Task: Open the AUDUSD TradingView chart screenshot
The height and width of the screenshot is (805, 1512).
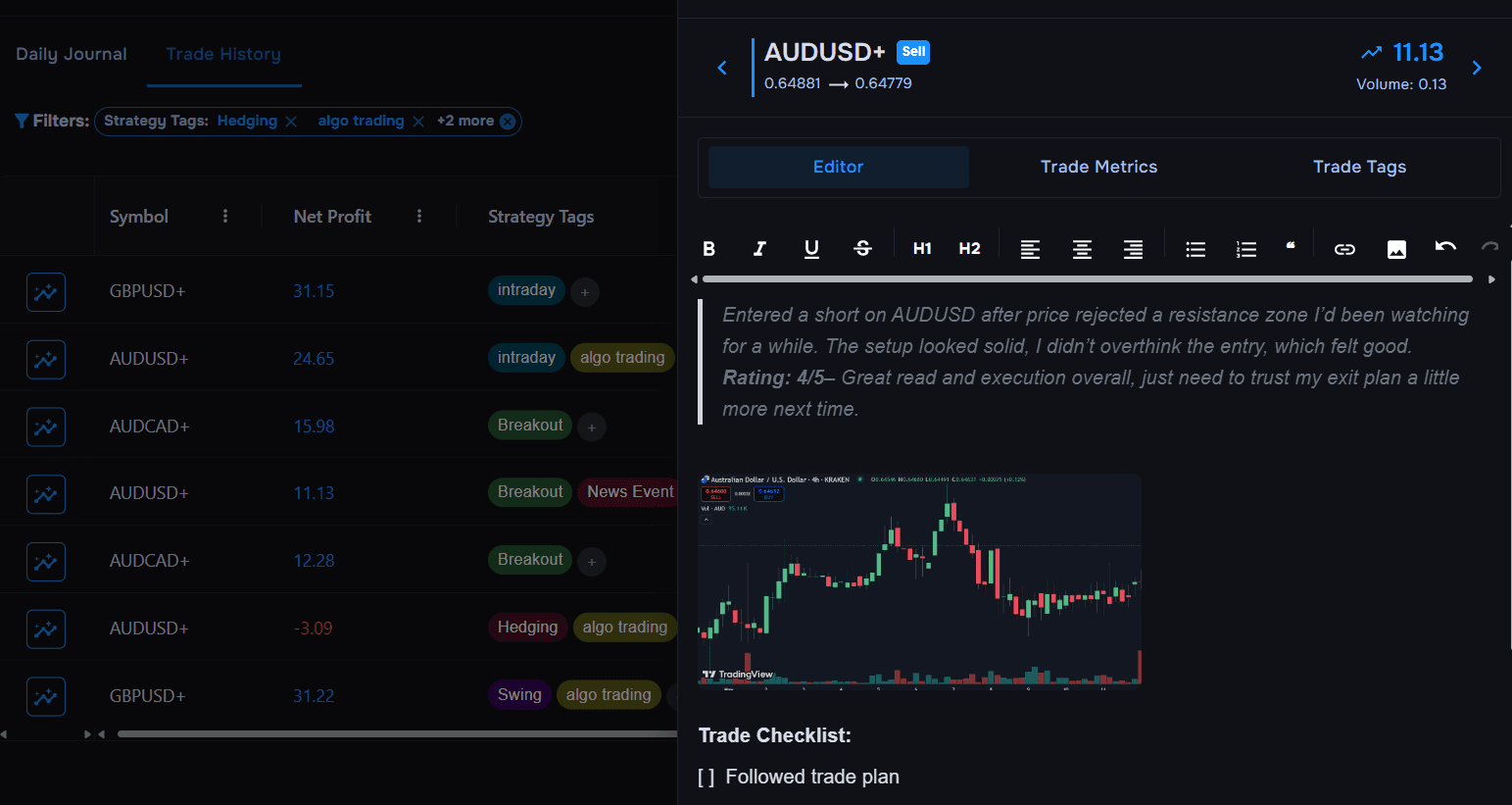Action: 919,580
